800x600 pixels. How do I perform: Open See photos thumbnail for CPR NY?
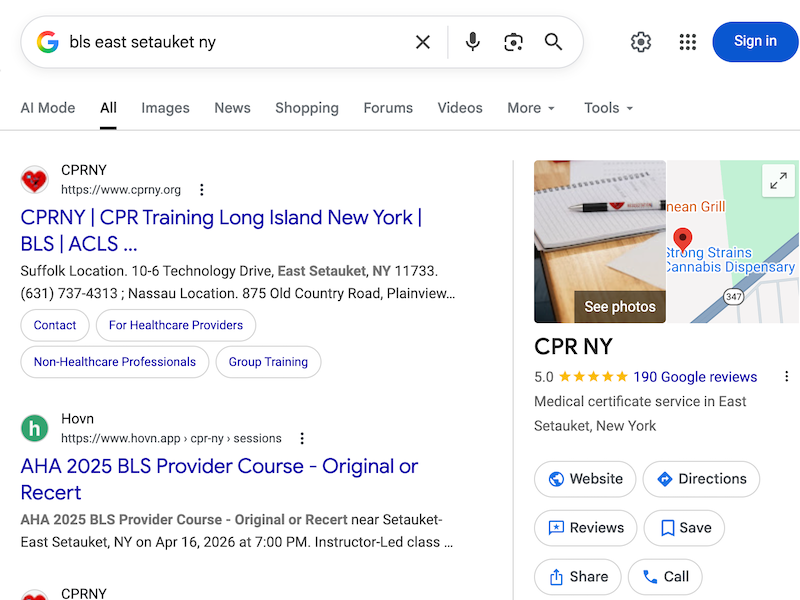point(599,241)
